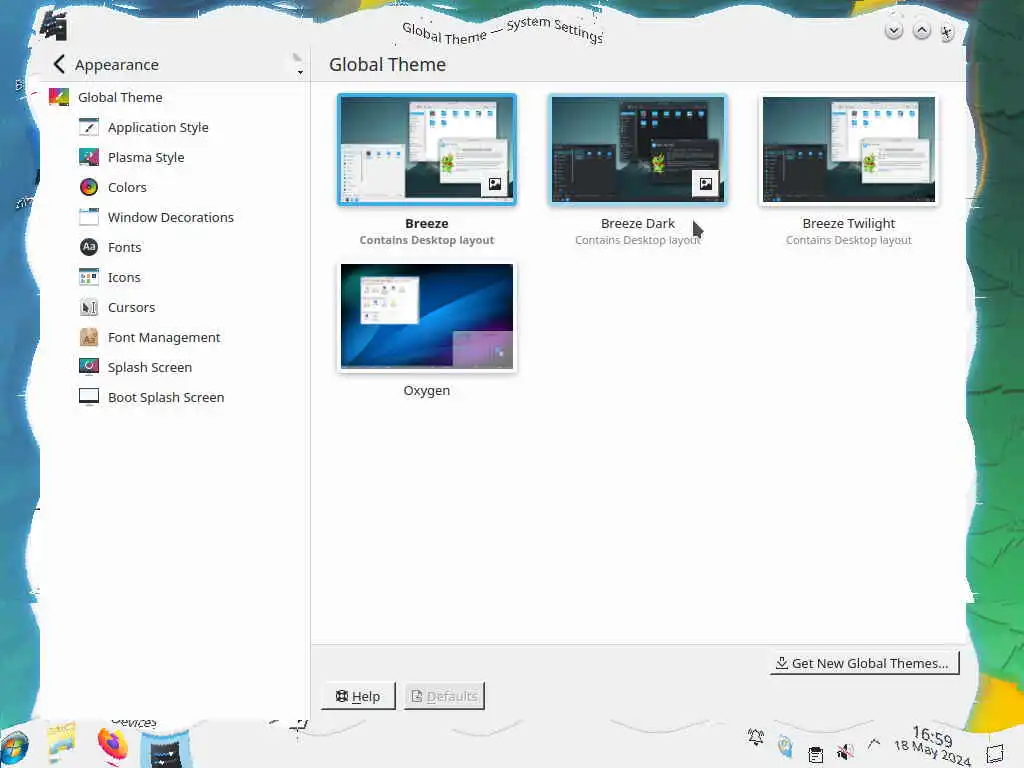Viewport: 1024px width, 768px height.
Task: Click the Colors wheel icon
Action: pyautogui.click(x=89, y=187)
